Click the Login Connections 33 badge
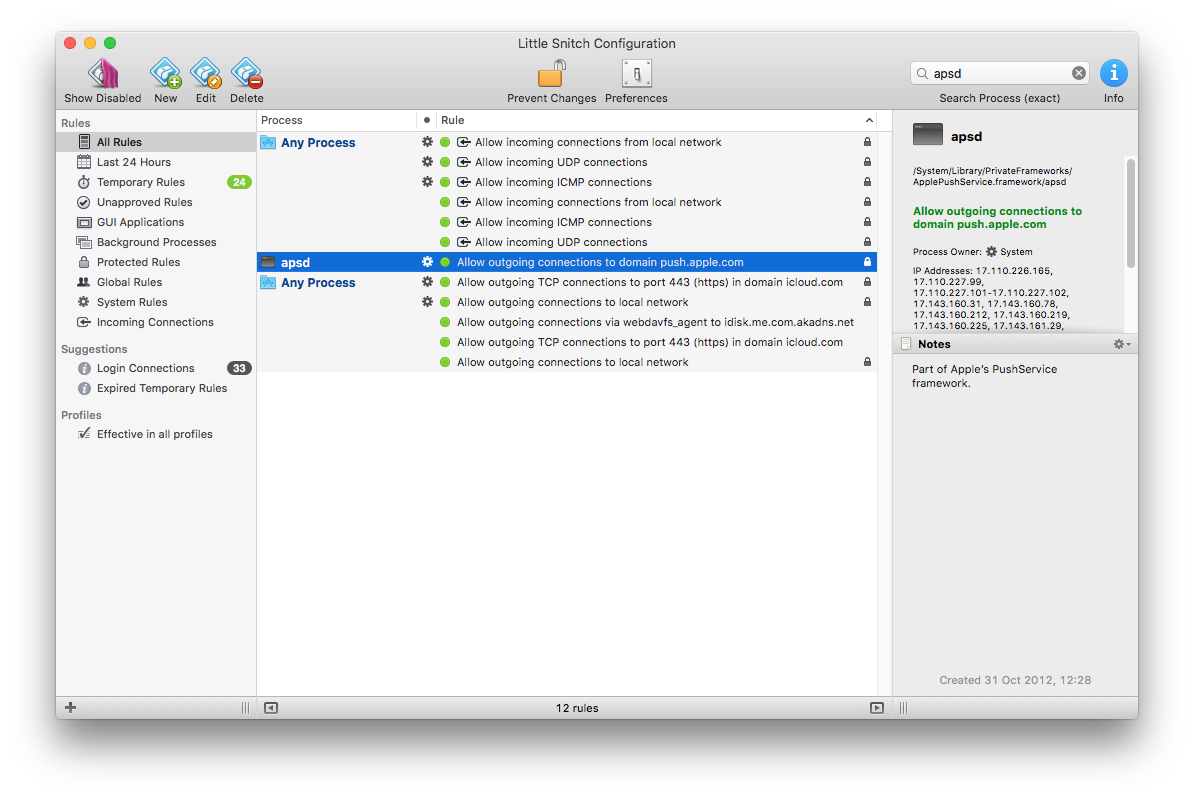 [x=239, y=368]
